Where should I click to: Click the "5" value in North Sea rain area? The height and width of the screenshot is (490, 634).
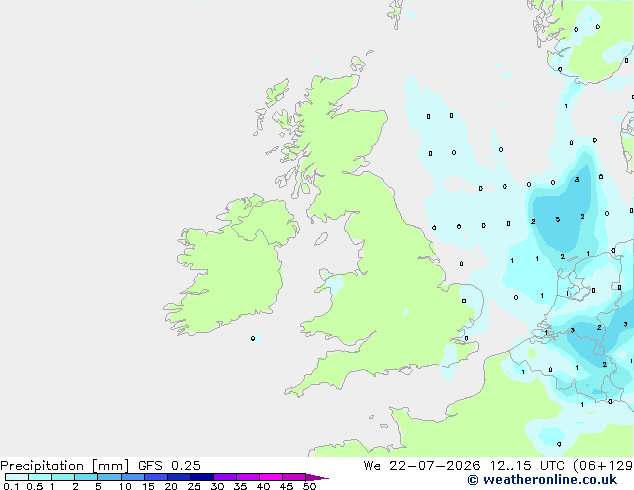[x=558, y=220]
